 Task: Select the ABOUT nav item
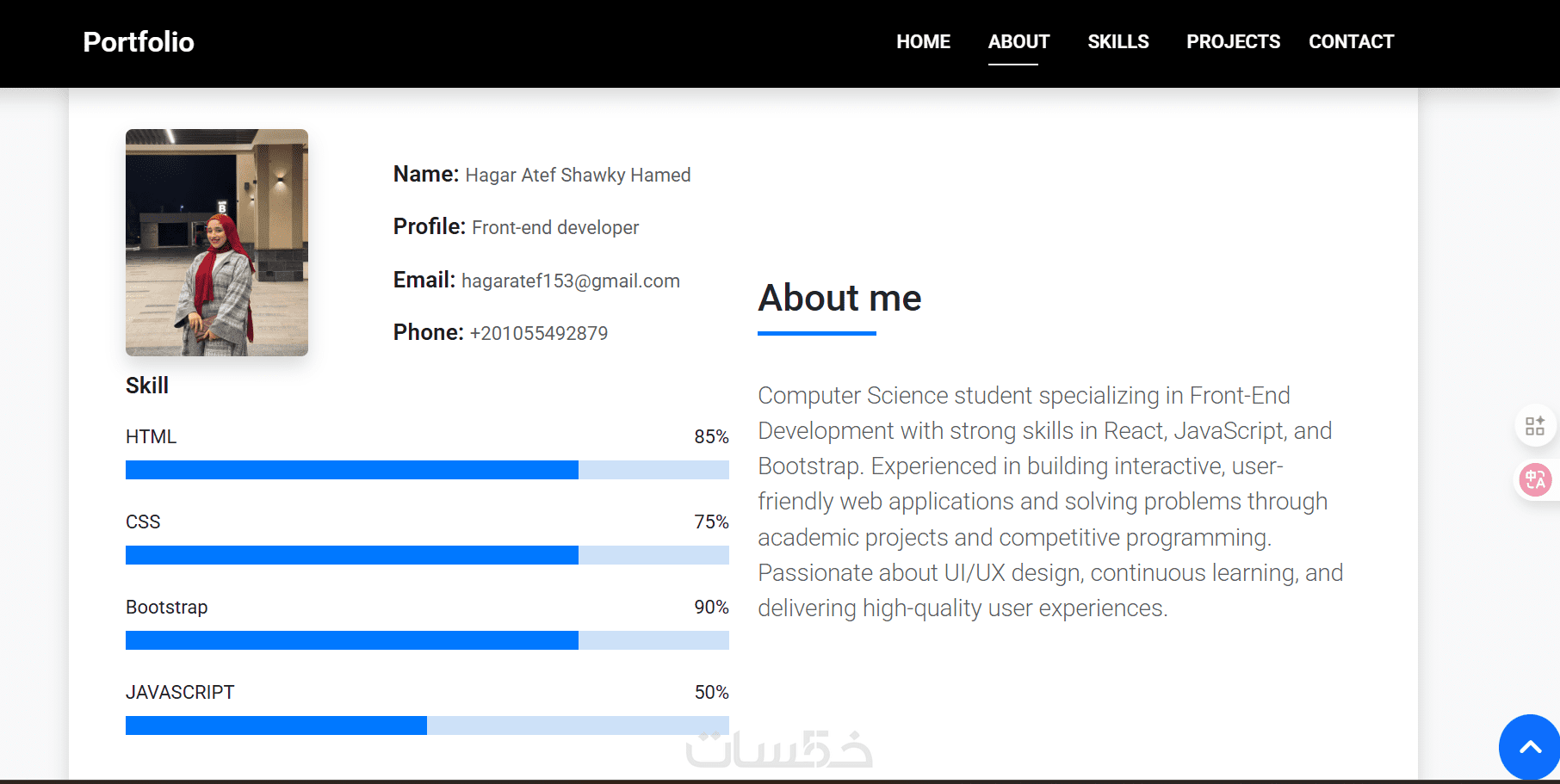[x=1018, y=41]
